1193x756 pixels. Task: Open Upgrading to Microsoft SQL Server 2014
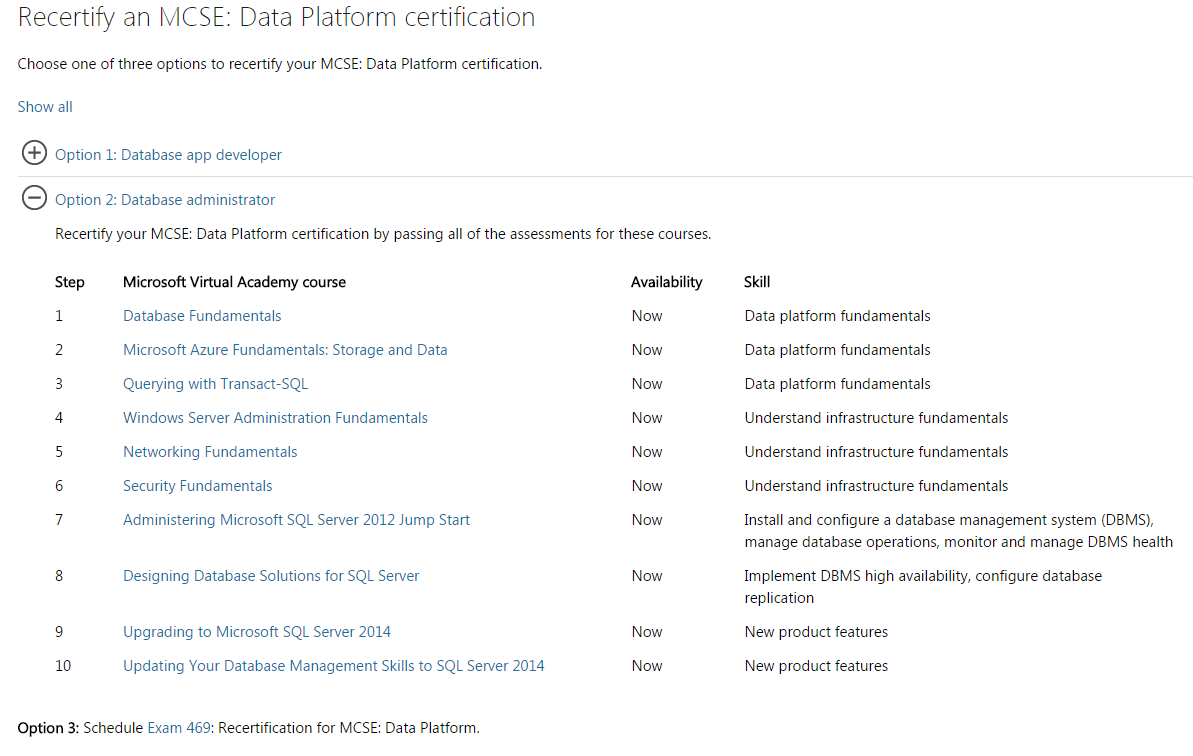point(257,632)
